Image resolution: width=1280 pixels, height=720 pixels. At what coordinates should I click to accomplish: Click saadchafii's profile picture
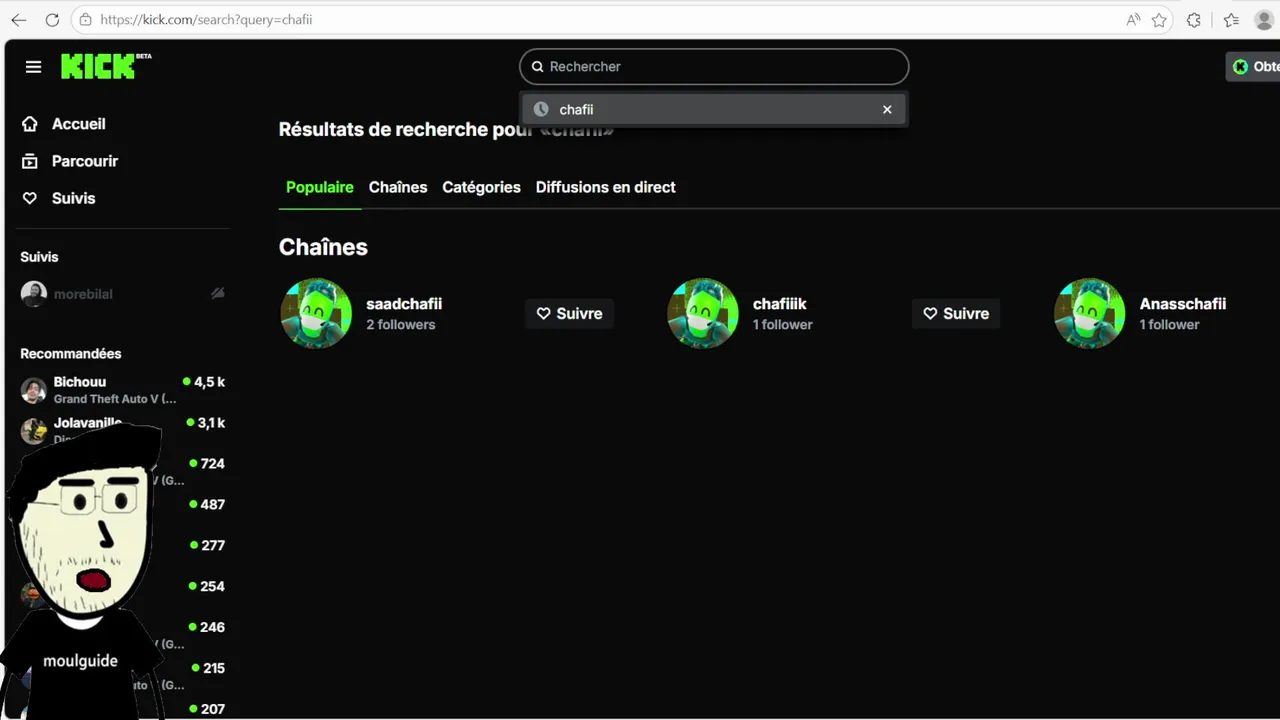click(x=316, y=313)
